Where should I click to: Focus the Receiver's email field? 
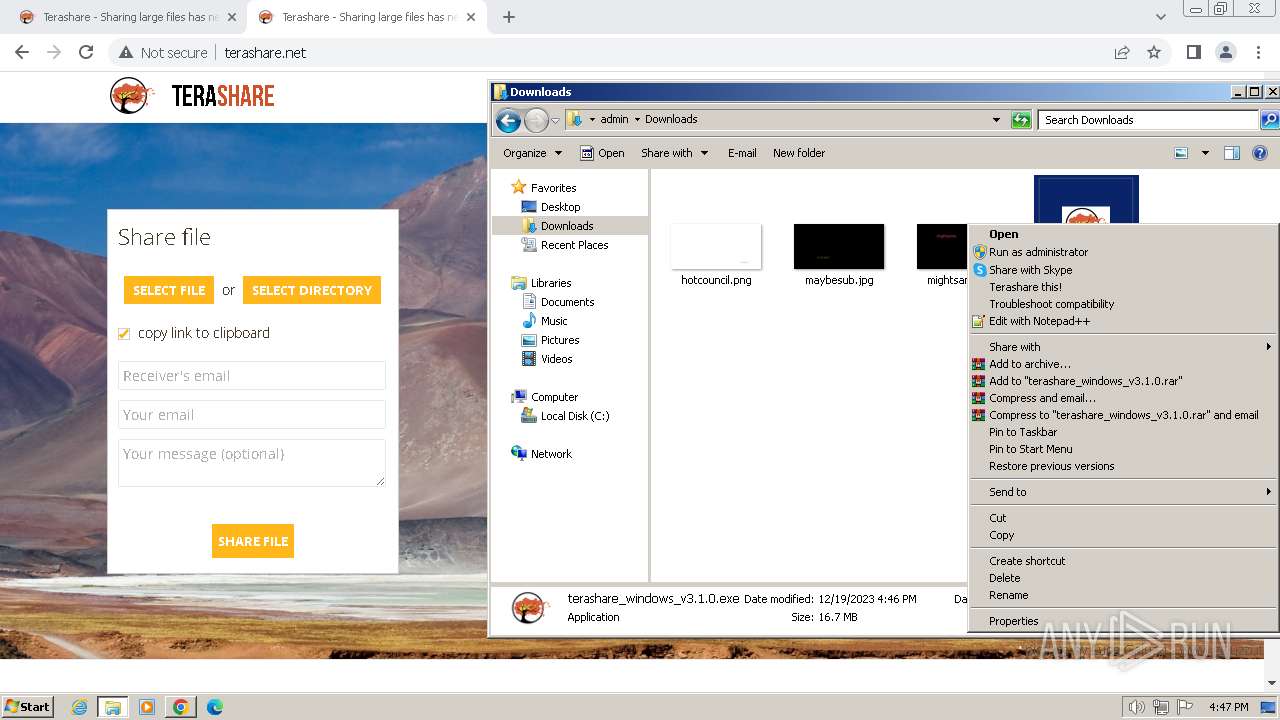(251, 376)
